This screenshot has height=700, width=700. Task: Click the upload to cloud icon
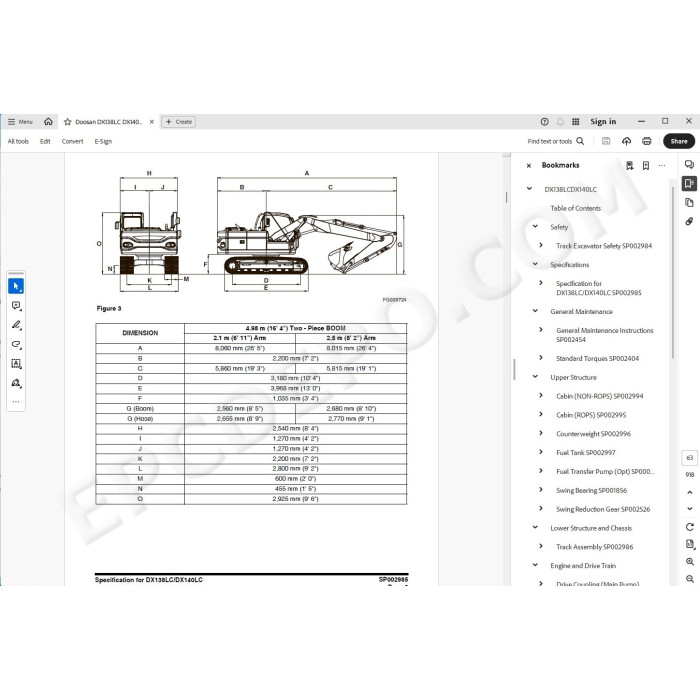(x=626, y=141)
